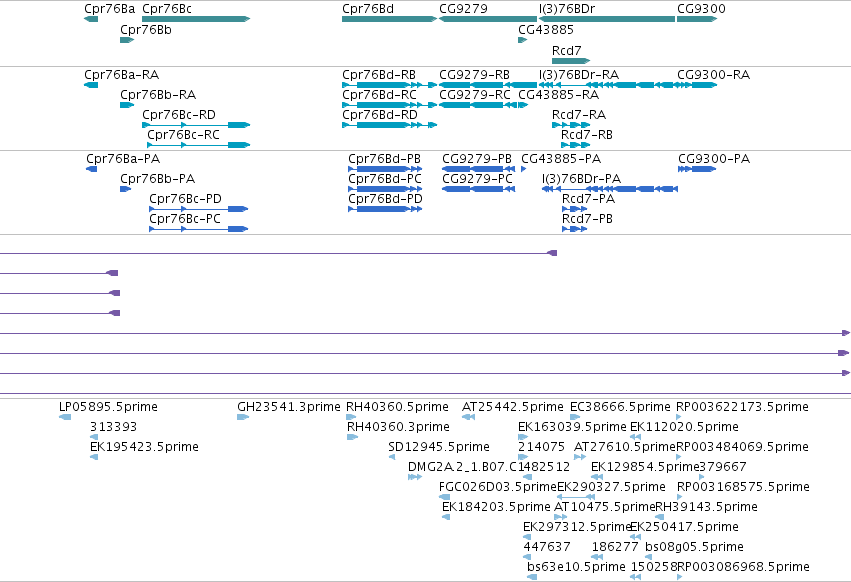Click the Cpr76Bb-PA protein glyph
The height and width of the screenshot is (582, 851).
click(126, 189)
